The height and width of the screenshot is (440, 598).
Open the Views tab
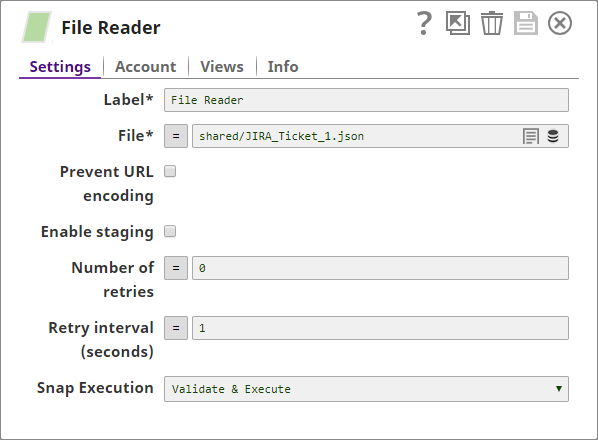(222, 67)
